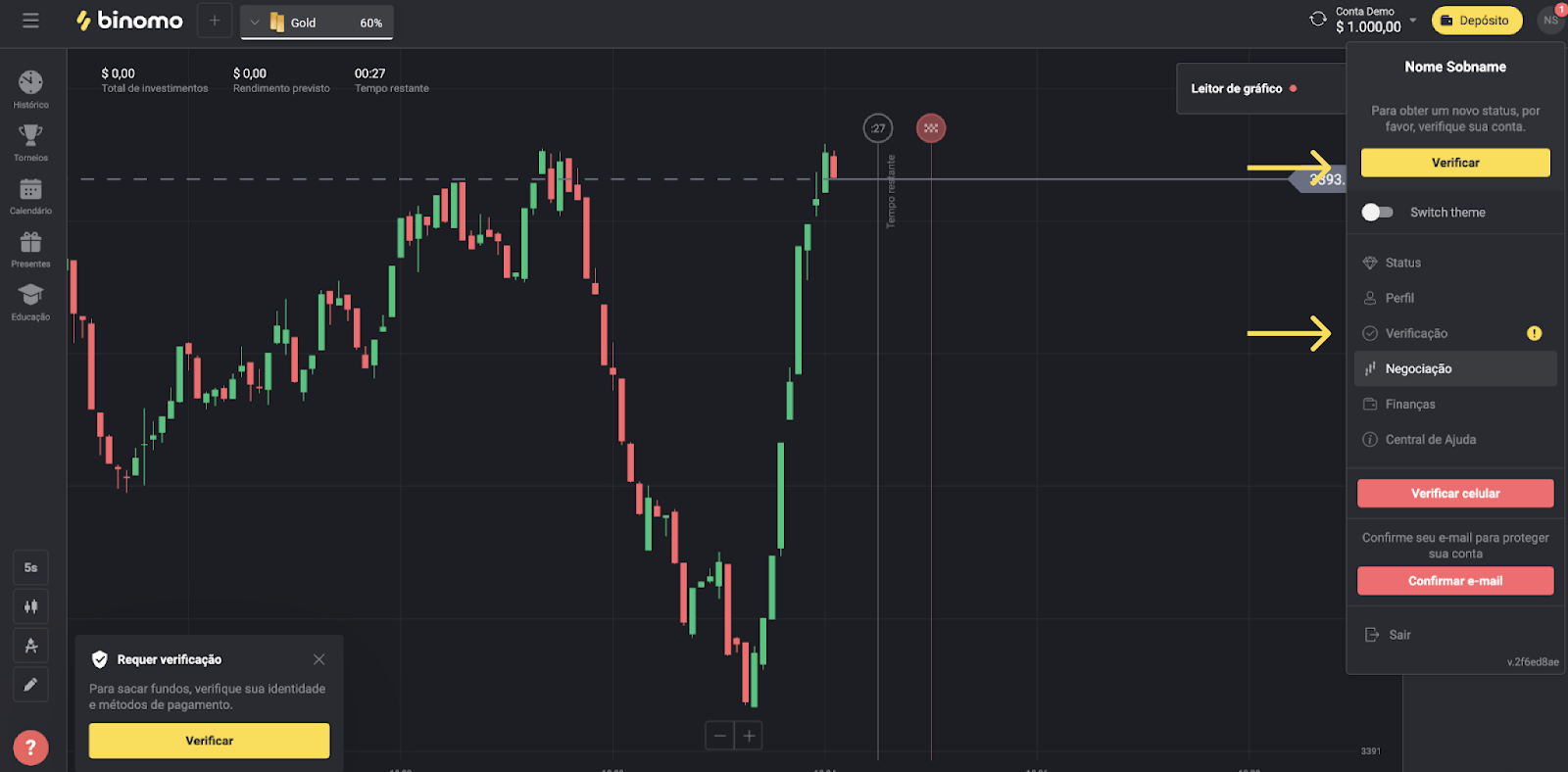Open the Torneios trophy icon
This screenshot has width=1568, height=772.
coord(30,138)
